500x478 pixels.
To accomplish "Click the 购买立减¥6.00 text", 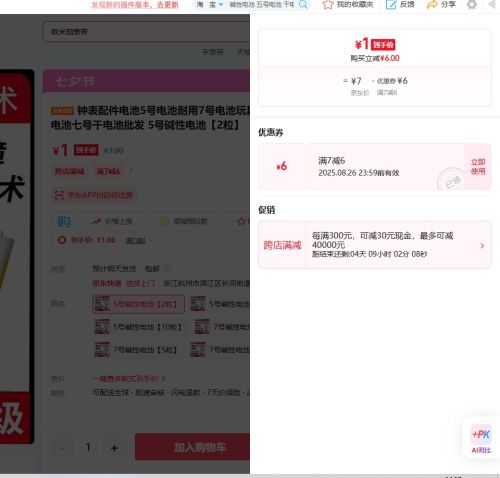I will pos(375,58).
